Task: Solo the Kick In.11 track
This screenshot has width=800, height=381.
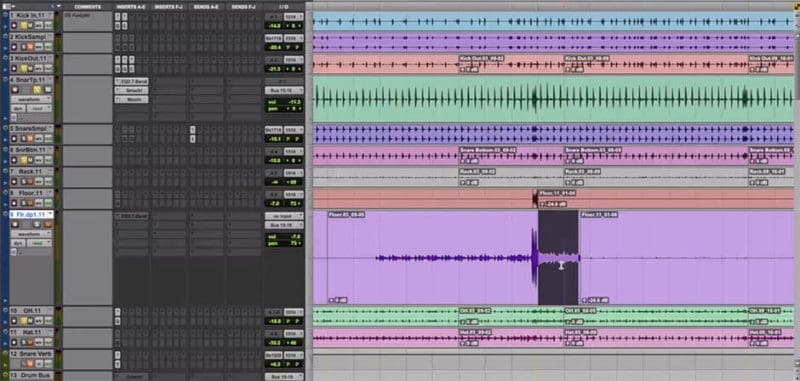Action: [x=23, y=26]
